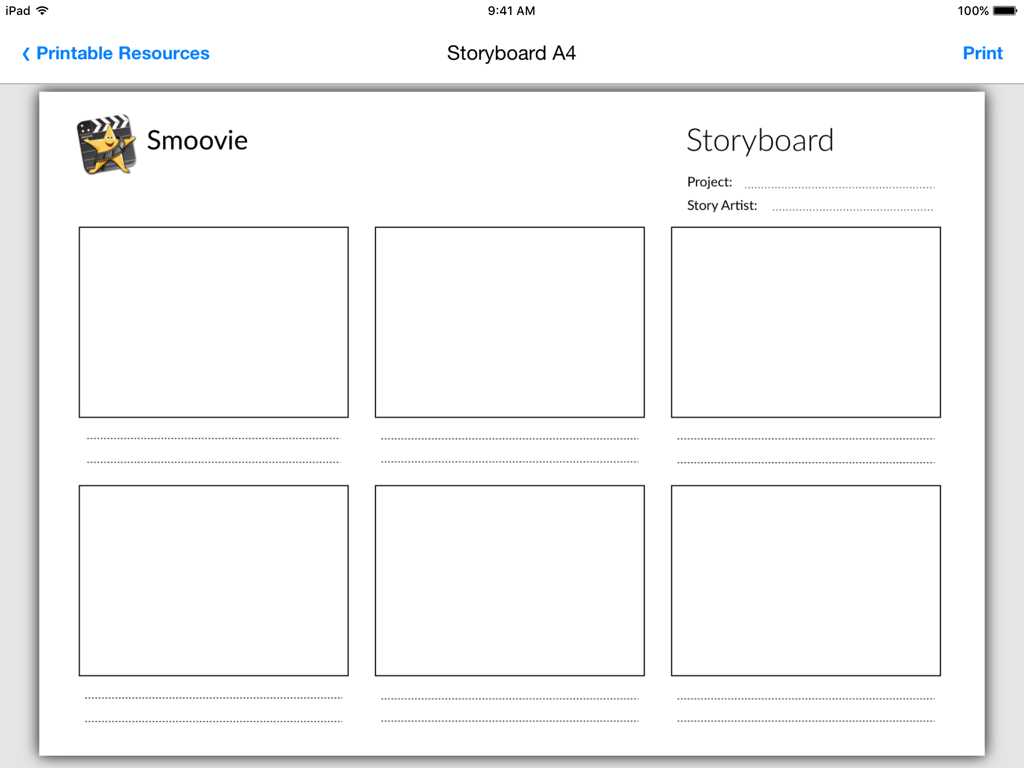Tap the Story Artist dotted entry line
The image size is (1024, 768).
point(855,206)
